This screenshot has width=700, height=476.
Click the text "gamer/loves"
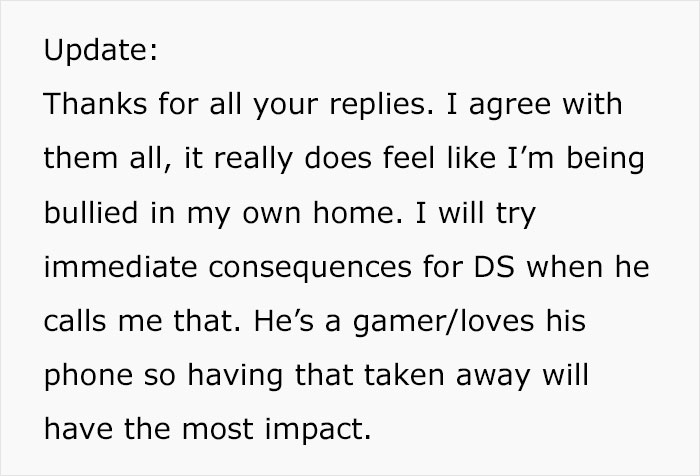443,322
